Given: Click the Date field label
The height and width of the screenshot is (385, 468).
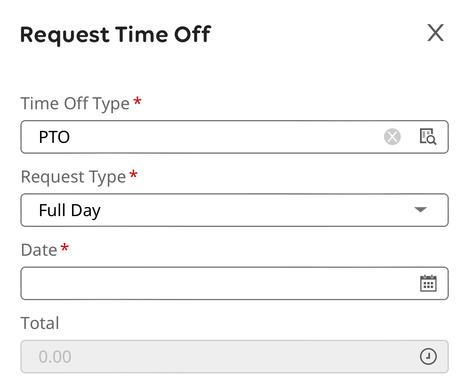Looking at the screenshot, I should click(39, 250).
